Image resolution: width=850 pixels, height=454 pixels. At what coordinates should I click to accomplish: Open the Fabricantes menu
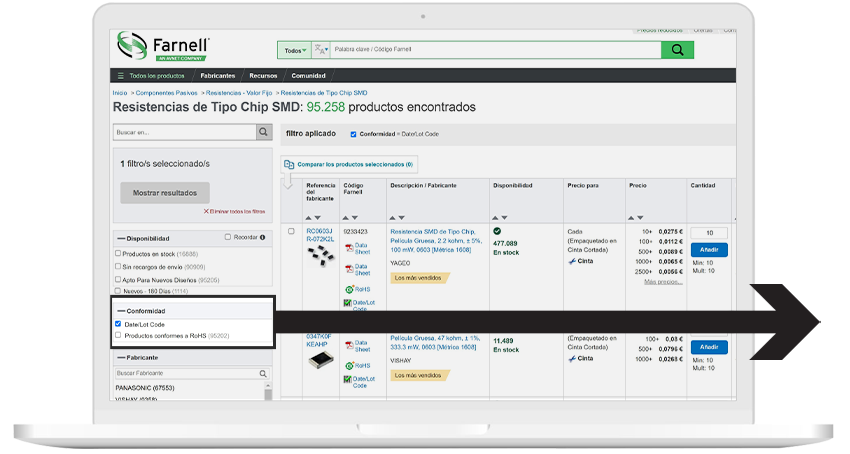click(217, 76)
